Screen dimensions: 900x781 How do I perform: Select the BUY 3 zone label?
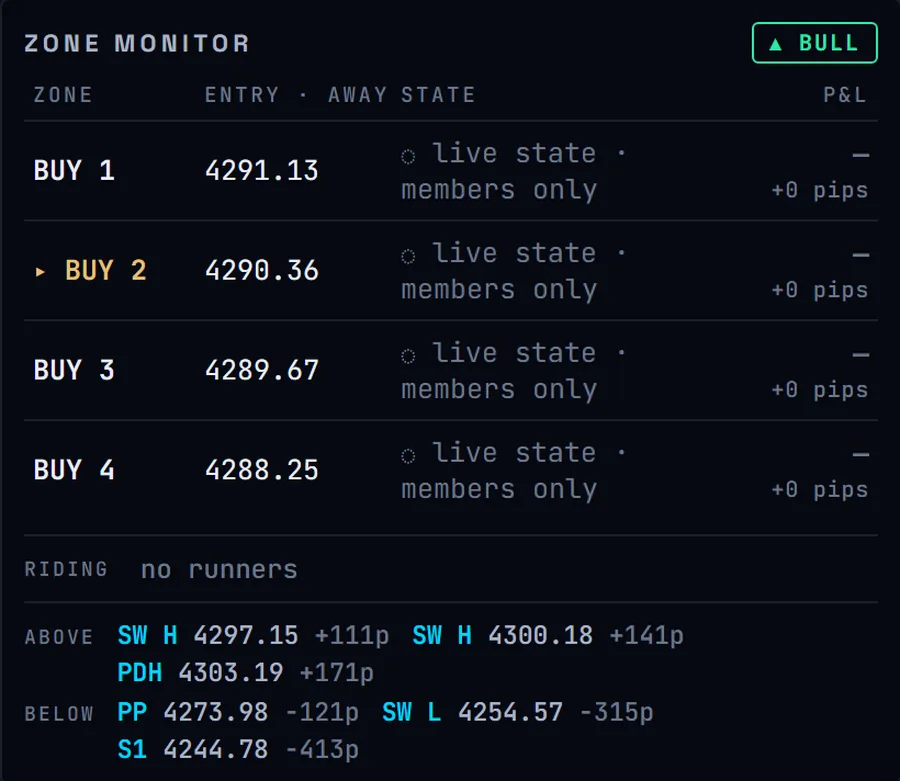click(x=74, y=370)
